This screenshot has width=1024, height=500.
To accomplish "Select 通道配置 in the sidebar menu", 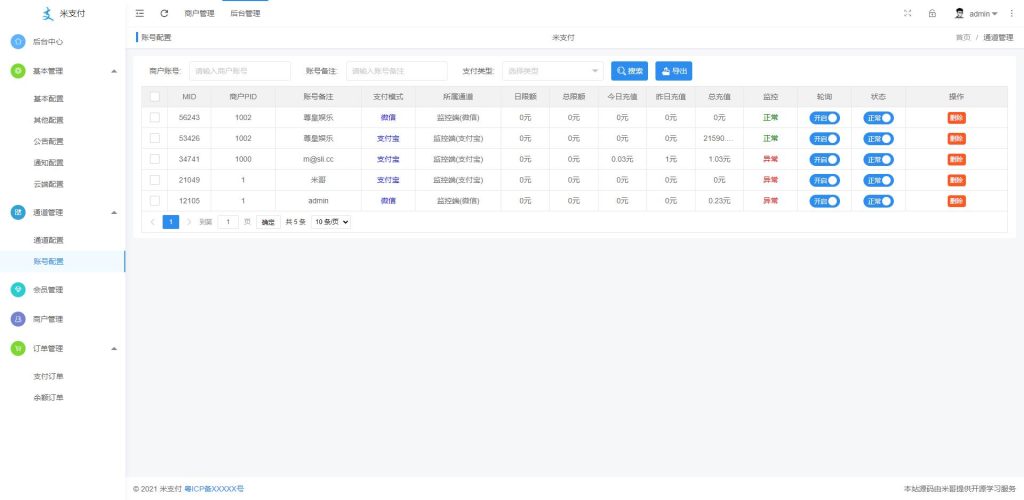I will tap(48, 240).
